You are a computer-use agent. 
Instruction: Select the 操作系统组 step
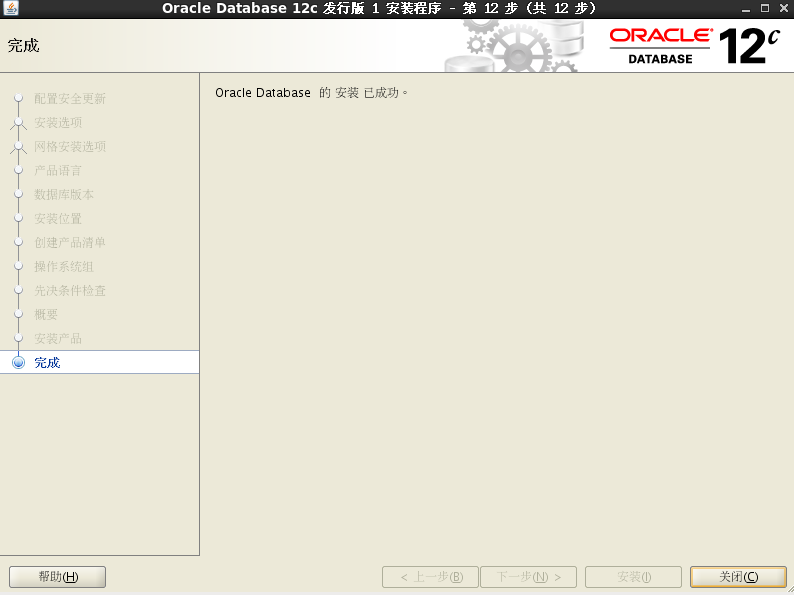coord(64,266)
